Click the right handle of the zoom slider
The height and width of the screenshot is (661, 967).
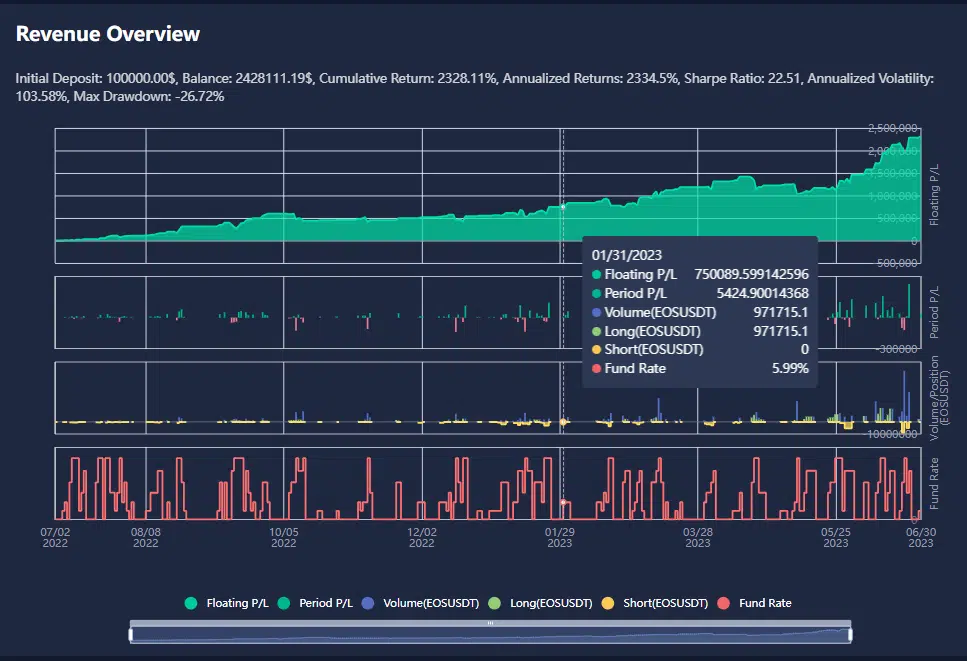tap(850, 633)
